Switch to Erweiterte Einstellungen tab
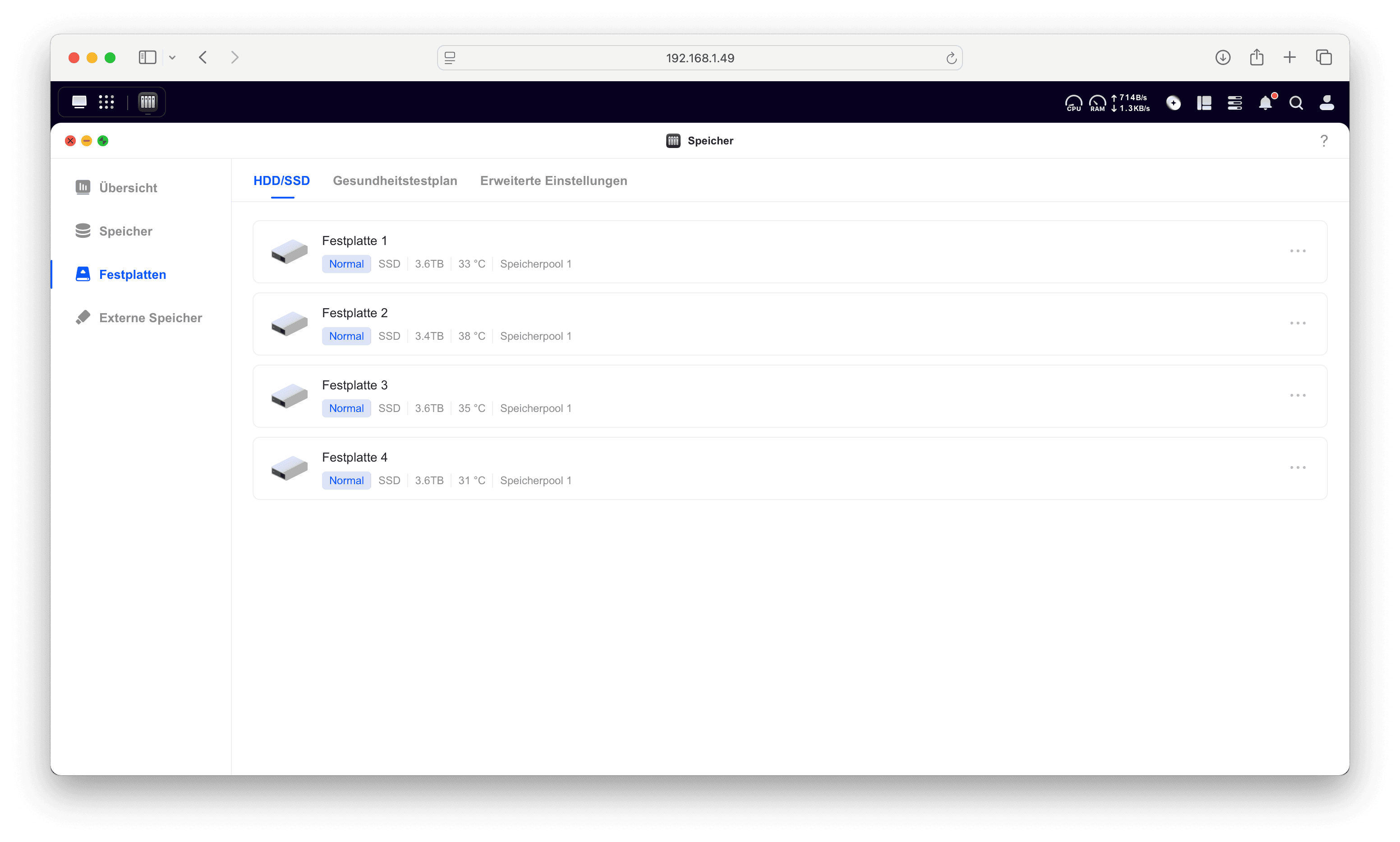This screenshot has height=842, width=1400. [x=553, y=180]
